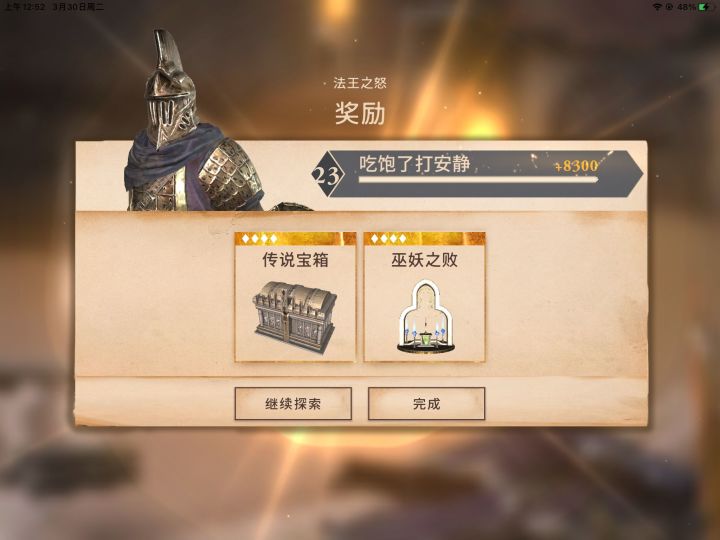Tap the 巫妖之败 card title text

(x=424, y=260)
